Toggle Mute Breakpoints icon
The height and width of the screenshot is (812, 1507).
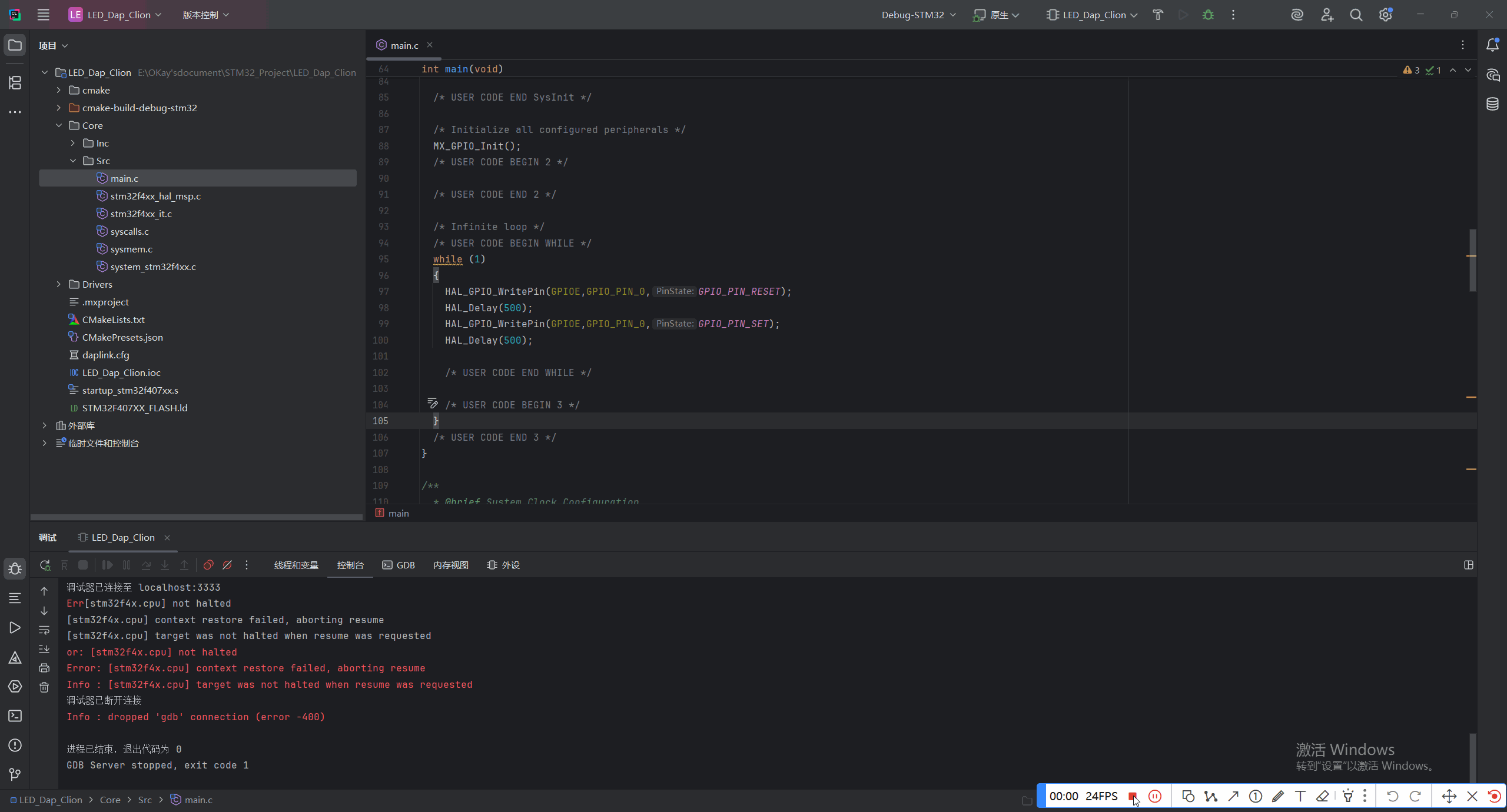pos(227,565)
